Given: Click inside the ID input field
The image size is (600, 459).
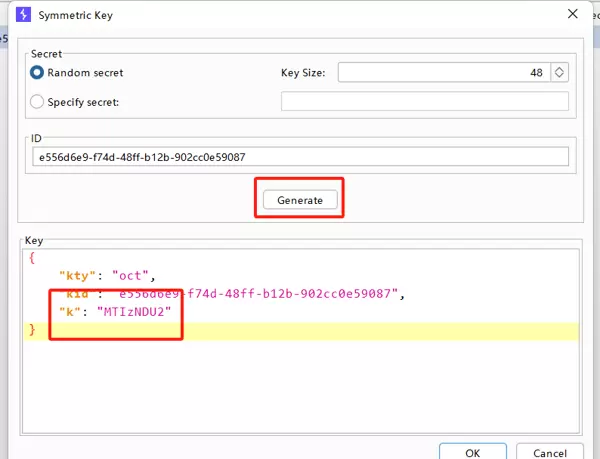Looking at the screenshot, I should (x=300, y=157).
